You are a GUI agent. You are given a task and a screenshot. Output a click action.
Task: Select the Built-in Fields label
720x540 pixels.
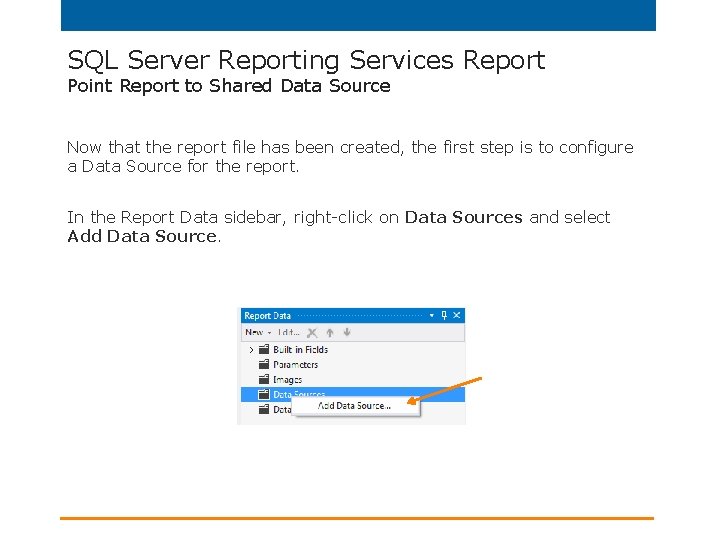301,350
